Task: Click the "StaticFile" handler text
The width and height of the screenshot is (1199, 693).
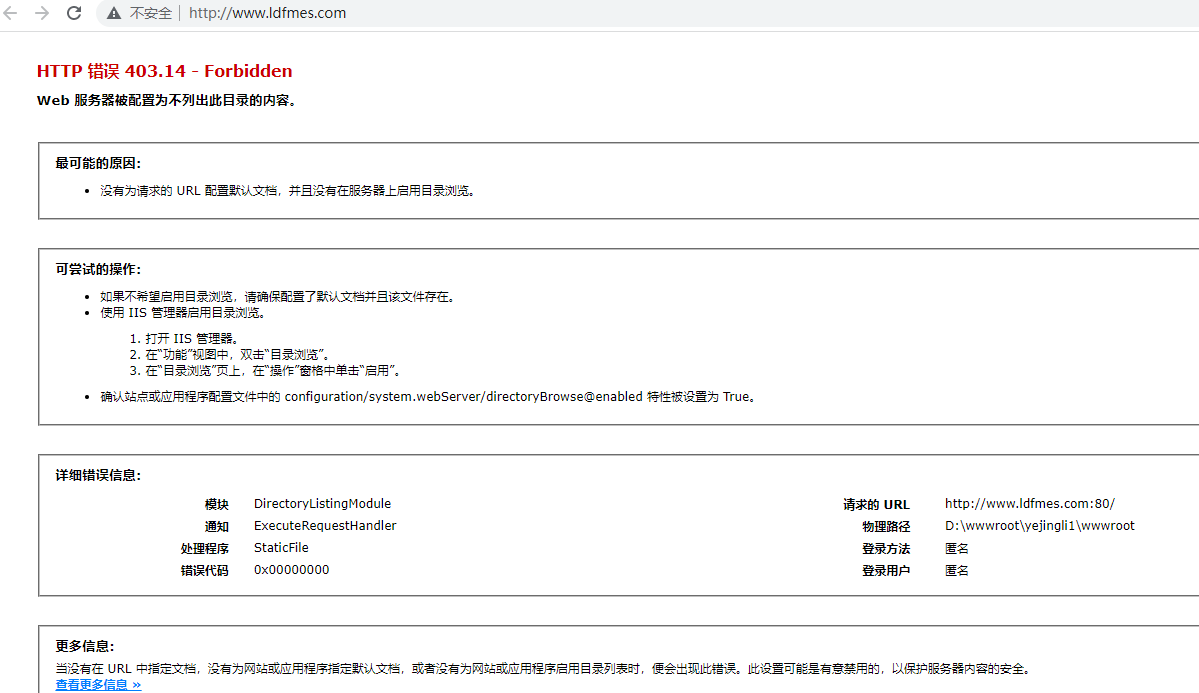Action: click(280, 548)
